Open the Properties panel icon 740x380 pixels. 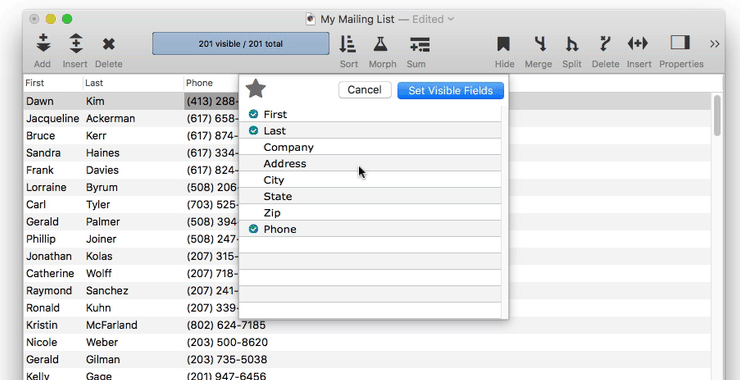pyautogui.click(x=680, y=42)
